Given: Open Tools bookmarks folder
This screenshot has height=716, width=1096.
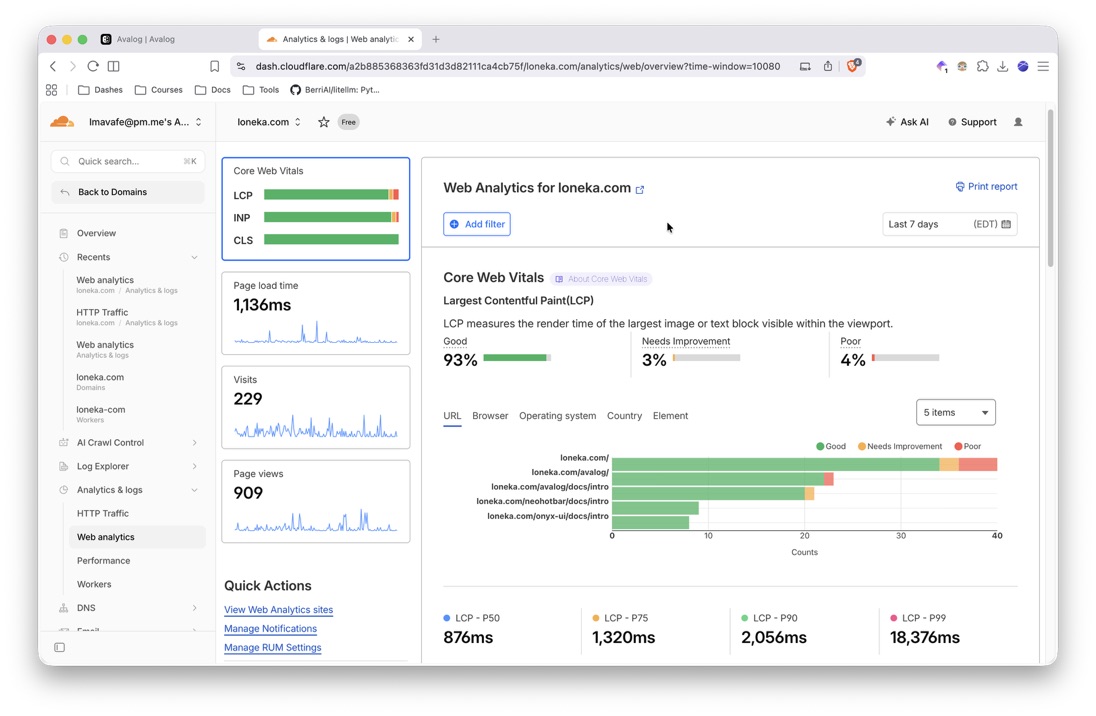Looking at the screenshot, I should tap(261, 90).
